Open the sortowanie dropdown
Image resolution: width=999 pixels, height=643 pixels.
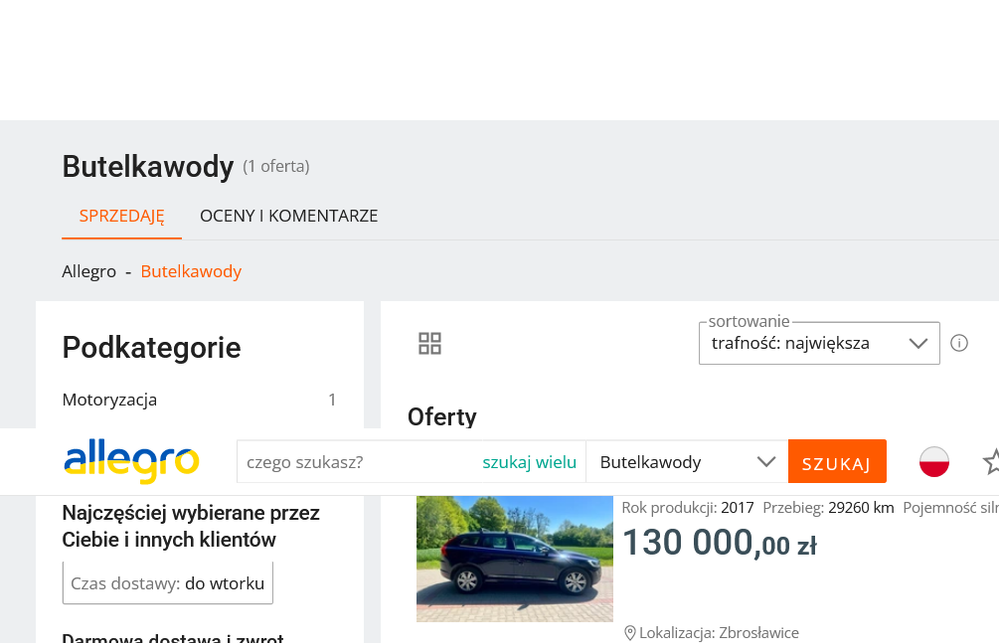(x=818, y=343)
